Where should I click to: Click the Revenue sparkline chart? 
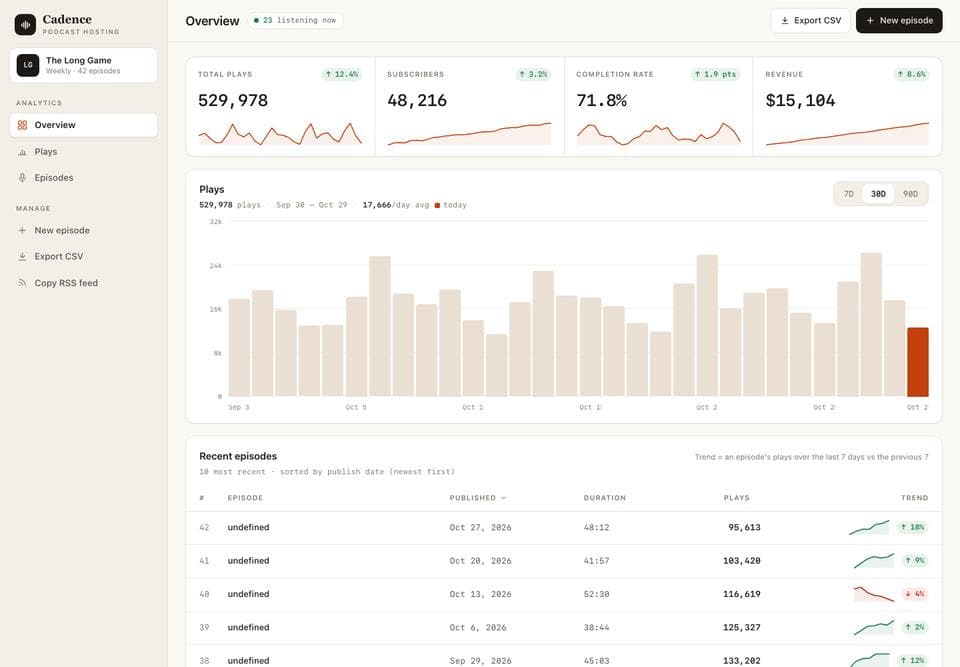tap(847, 134)
